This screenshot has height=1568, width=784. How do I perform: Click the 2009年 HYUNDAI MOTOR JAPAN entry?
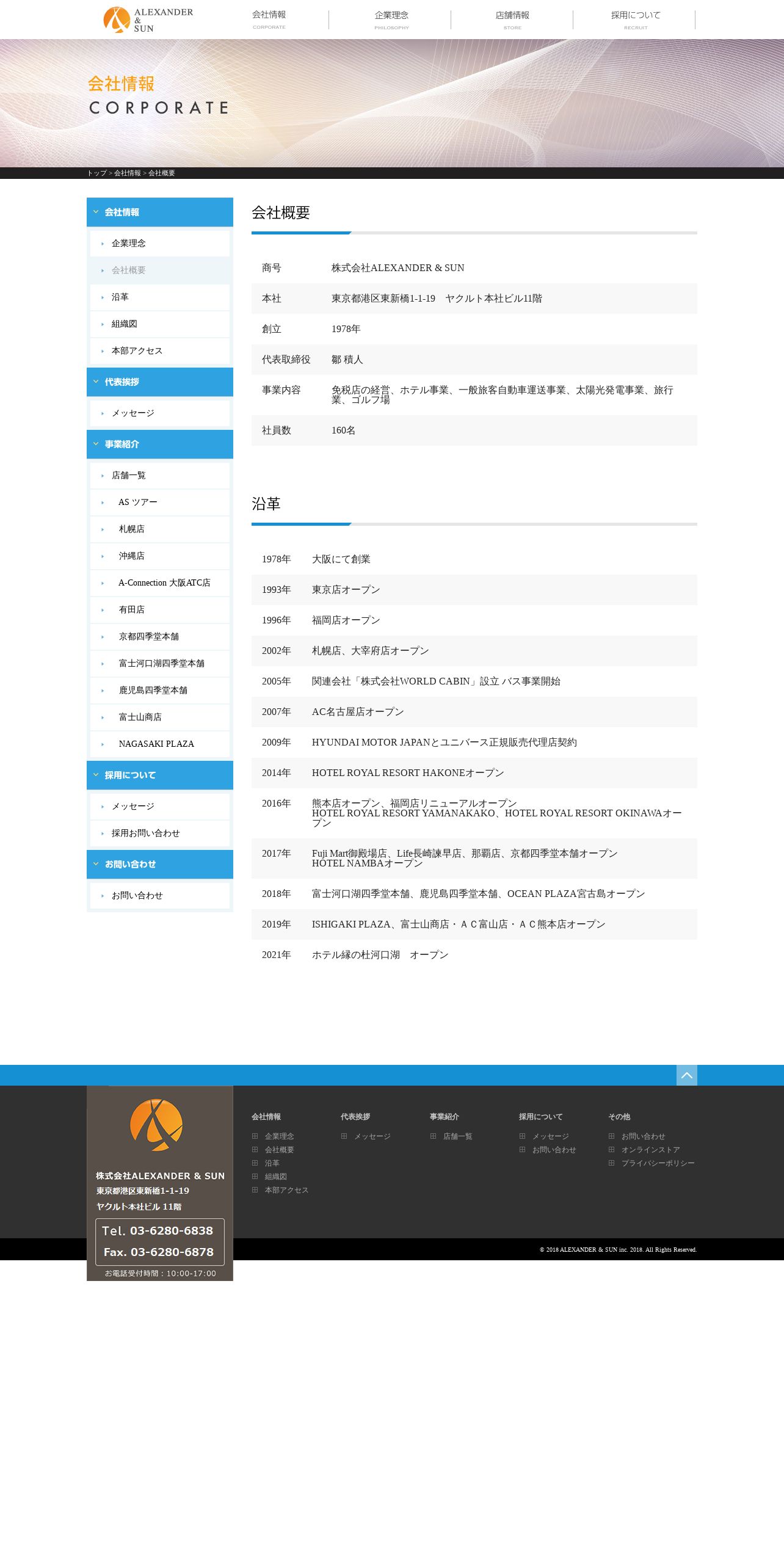click(x=474, y=742)
